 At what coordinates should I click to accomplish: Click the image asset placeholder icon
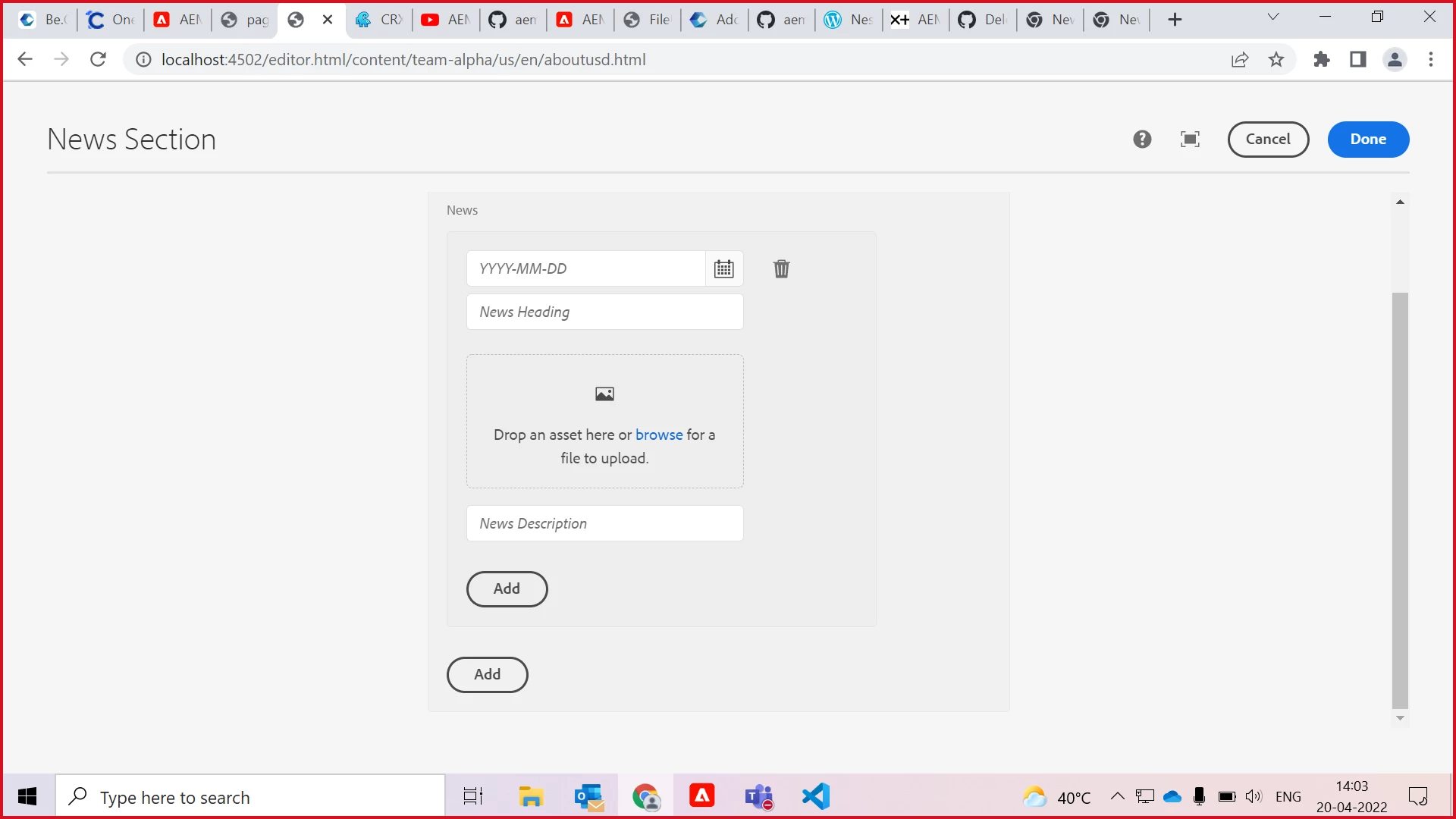coord(604,394)
